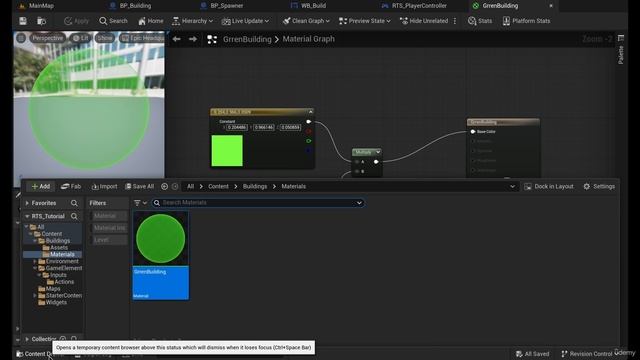Open the Epic Headquarters environment menu
The width and height of the screenshot is (640, 360).
pos(142,38)
